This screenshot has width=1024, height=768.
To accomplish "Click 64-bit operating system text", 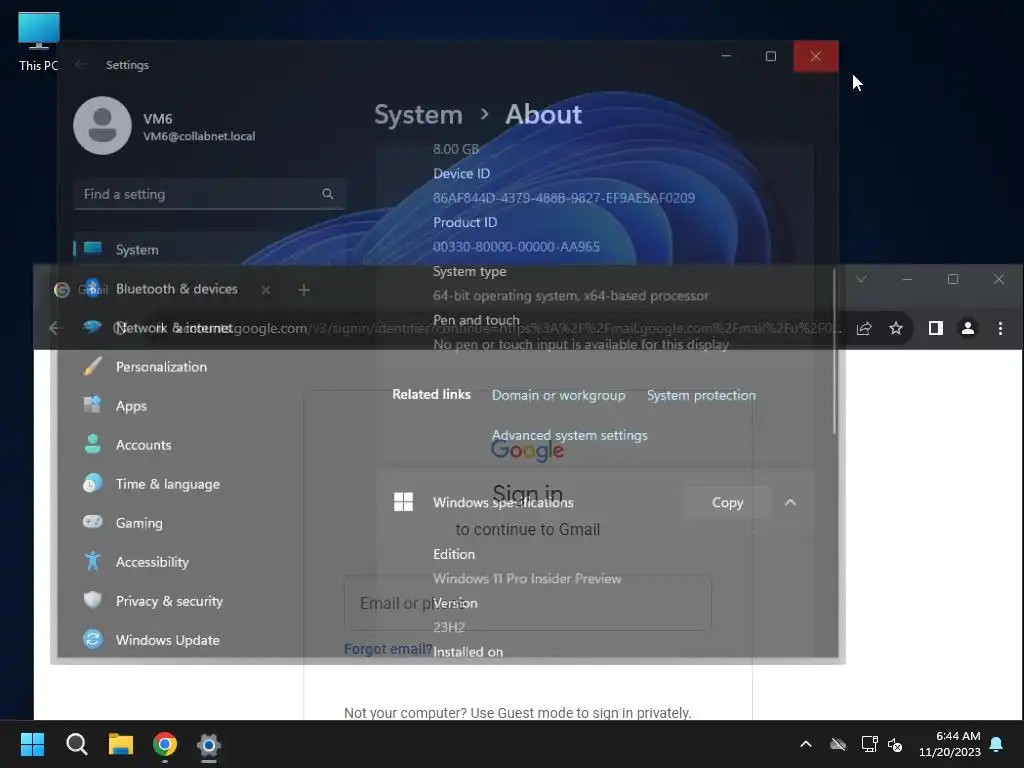I will click(570, 296).
